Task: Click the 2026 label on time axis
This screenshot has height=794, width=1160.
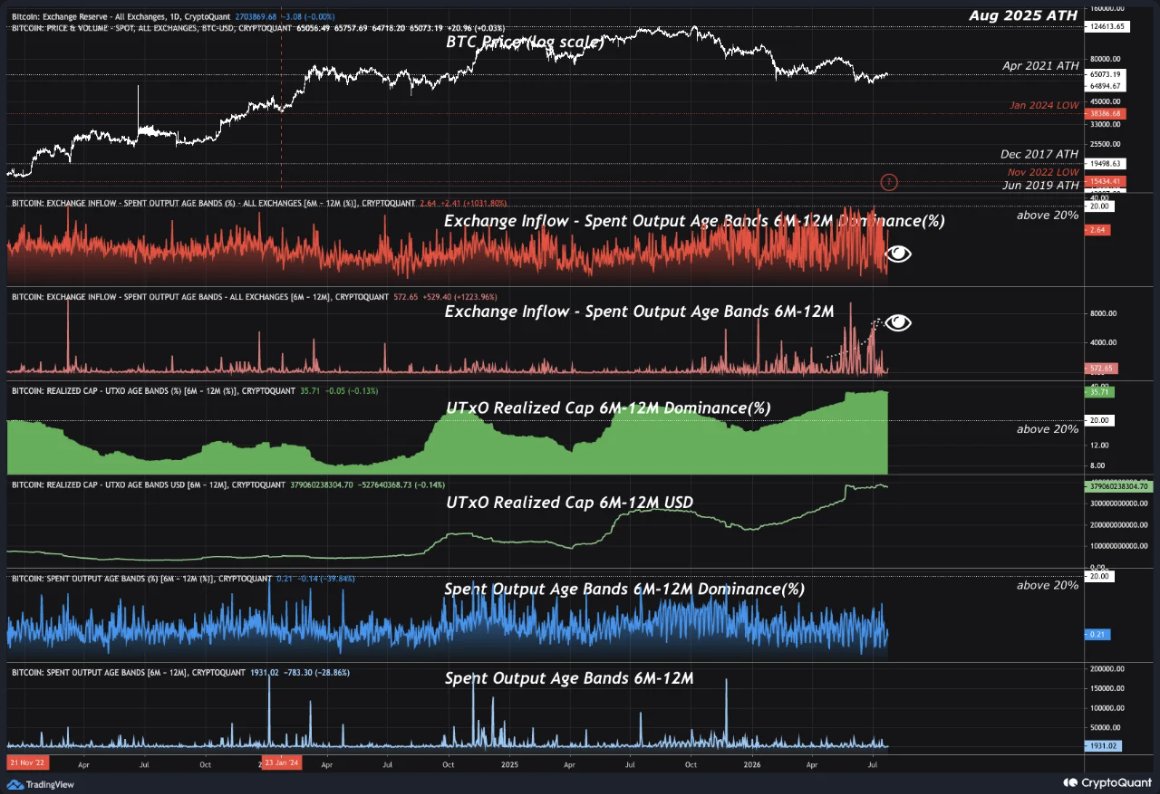Action: pos(752,764)
